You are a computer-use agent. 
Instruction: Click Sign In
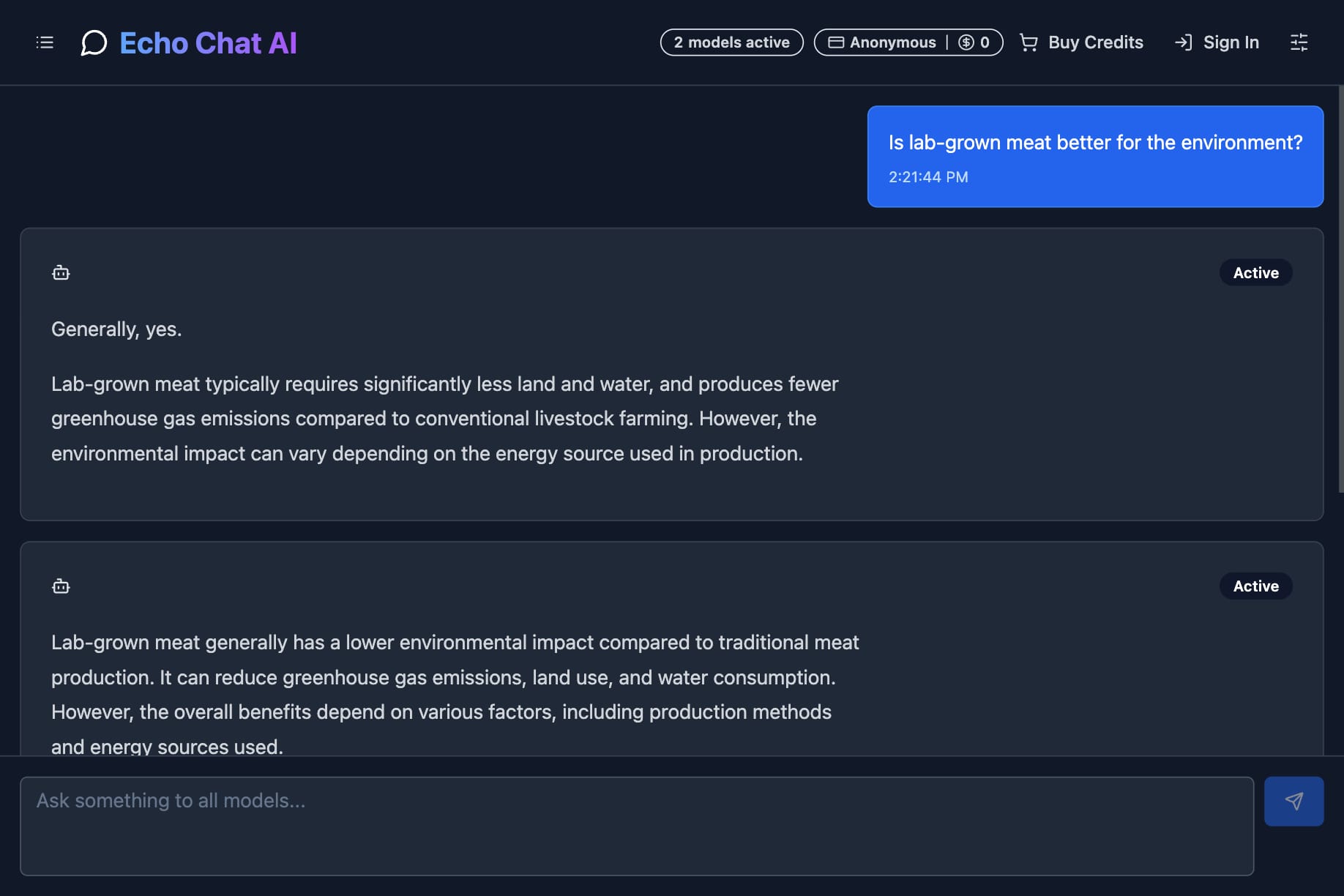(1231, 42)
